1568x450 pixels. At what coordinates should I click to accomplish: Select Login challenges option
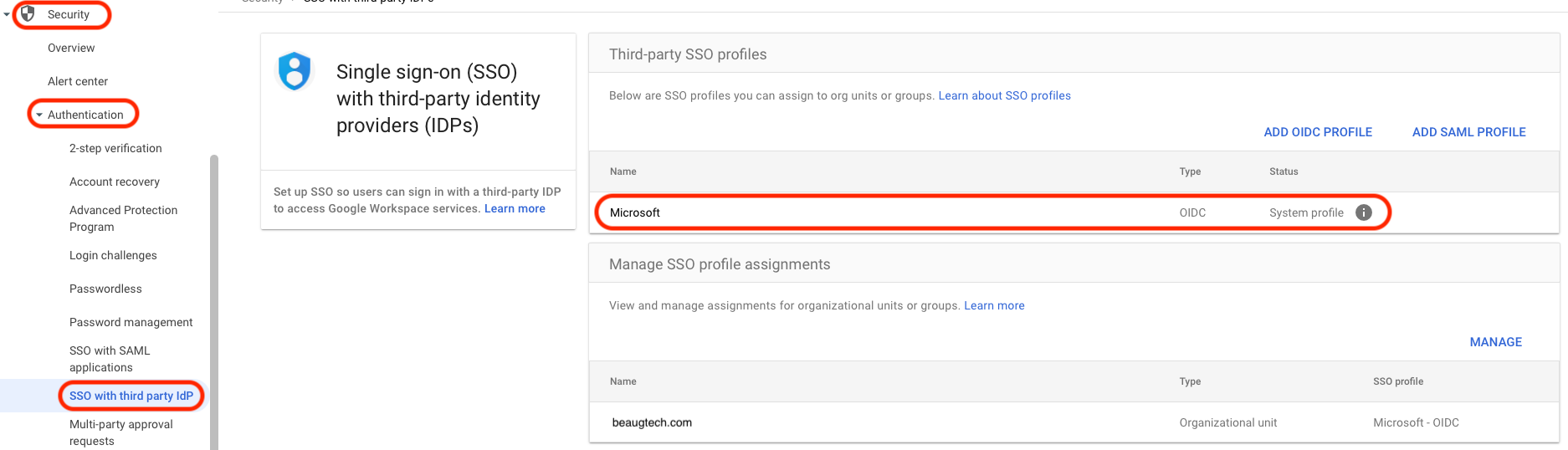[x=113, y=255]
